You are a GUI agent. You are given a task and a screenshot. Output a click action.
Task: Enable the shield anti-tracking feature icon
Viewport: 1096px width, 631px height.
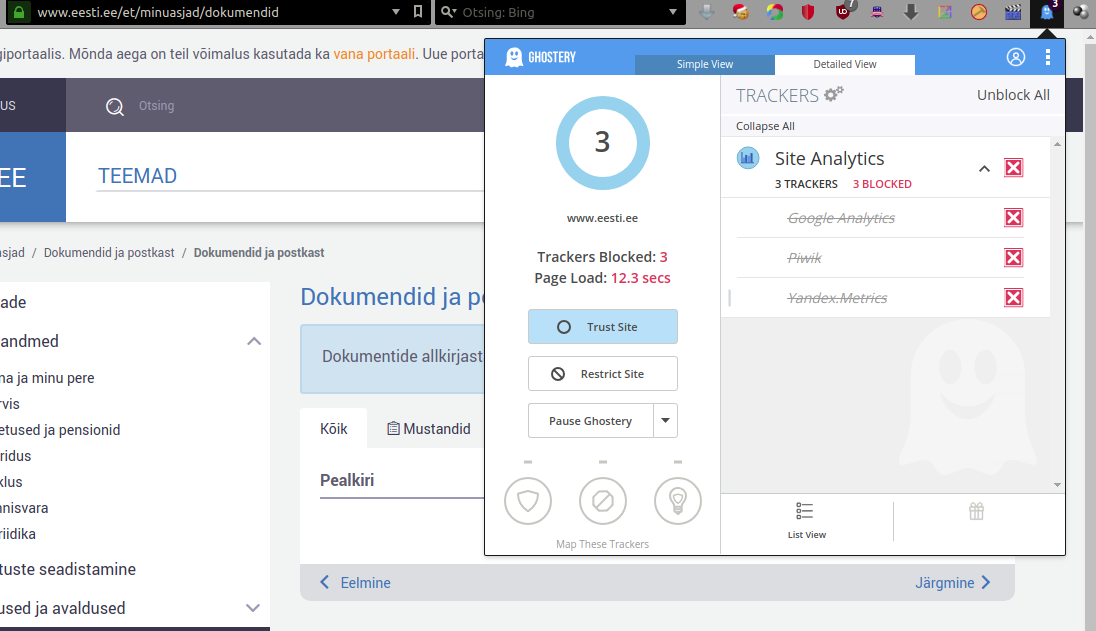(528, 501)
